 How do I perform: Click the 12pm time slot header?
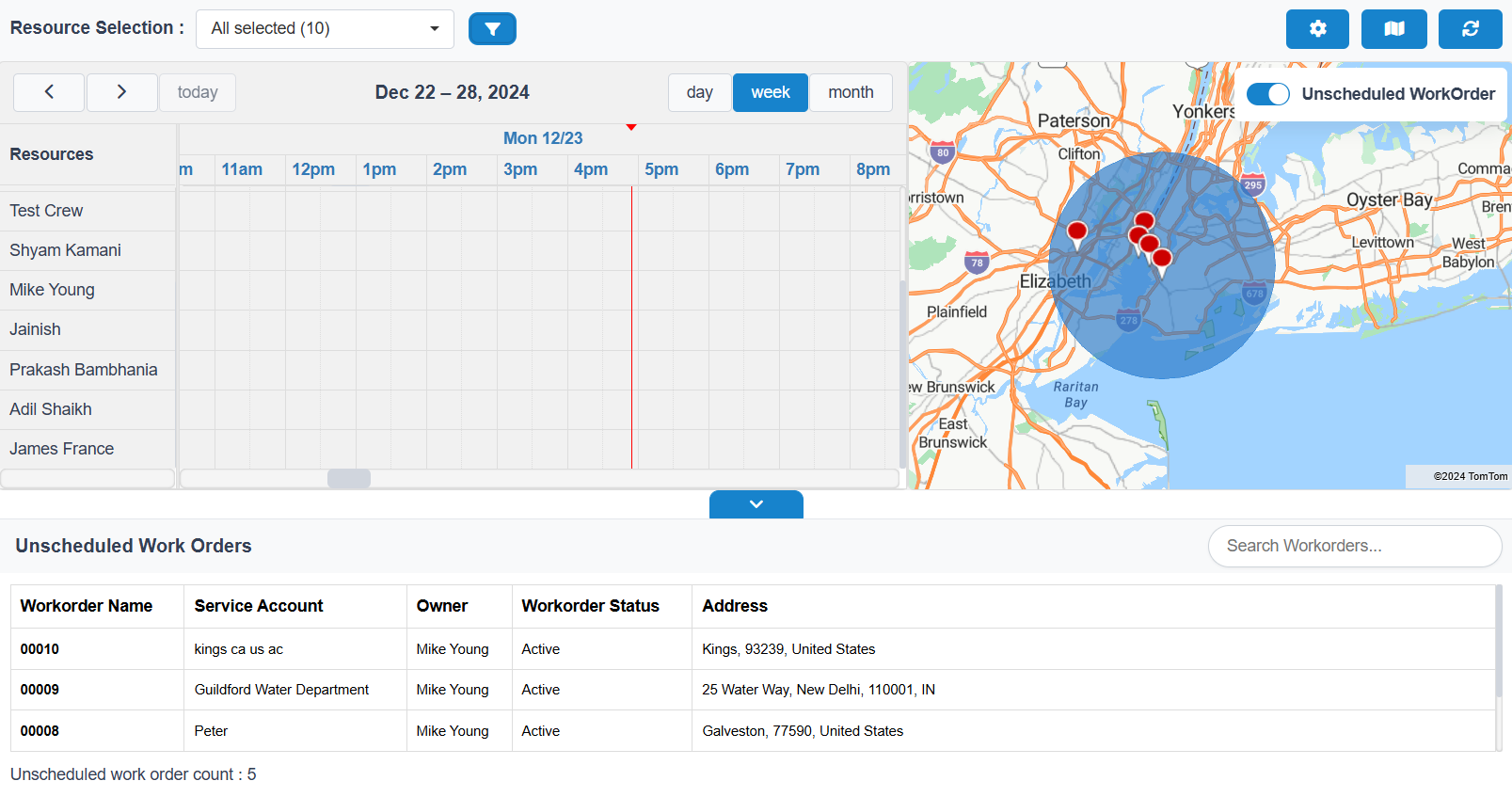pos(313,169)
